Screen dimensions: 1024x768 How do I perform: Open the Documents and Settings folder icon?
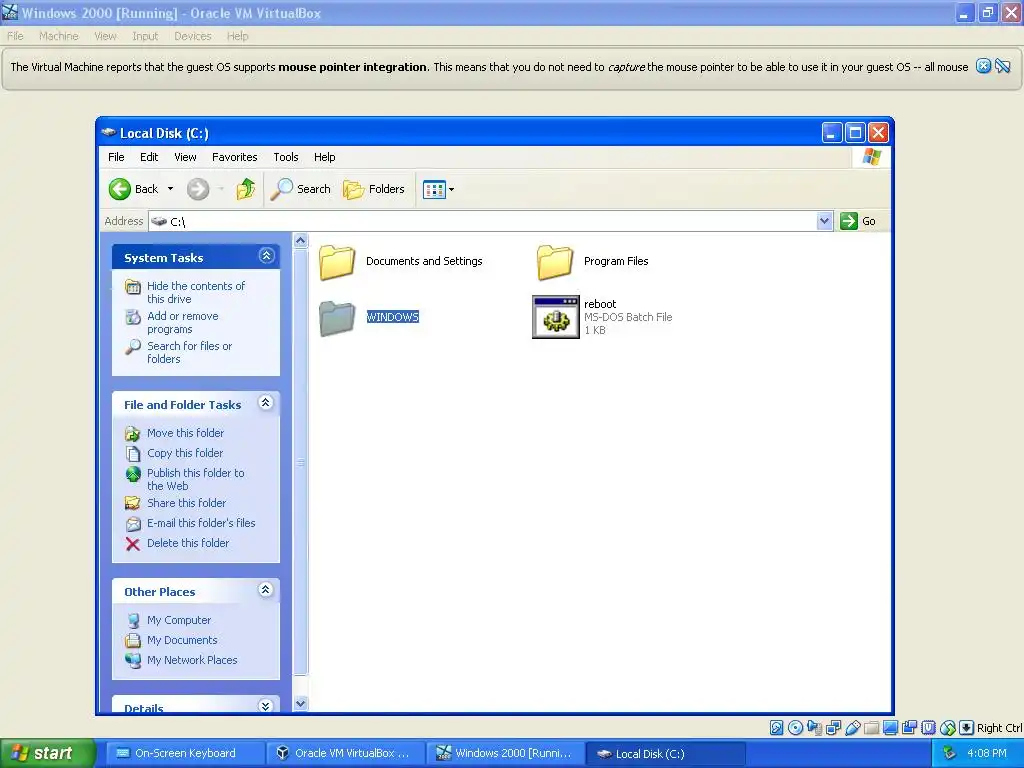coord(337,263)
